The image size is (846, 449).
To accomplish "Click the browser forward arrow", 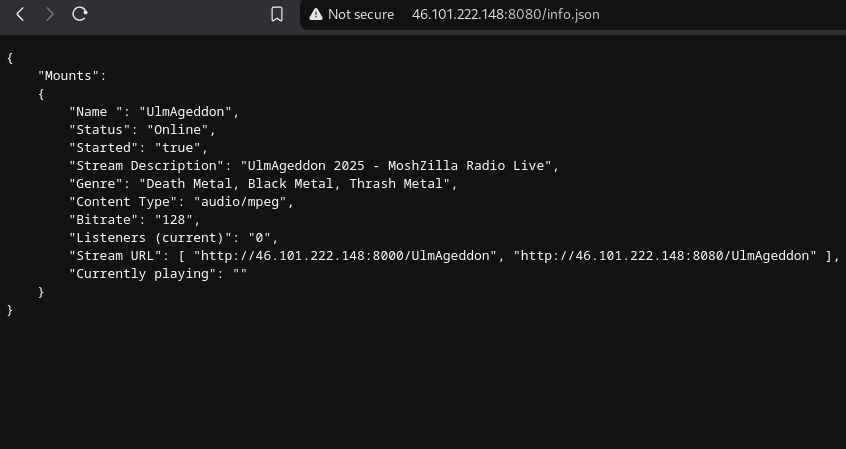I will 50,14.
